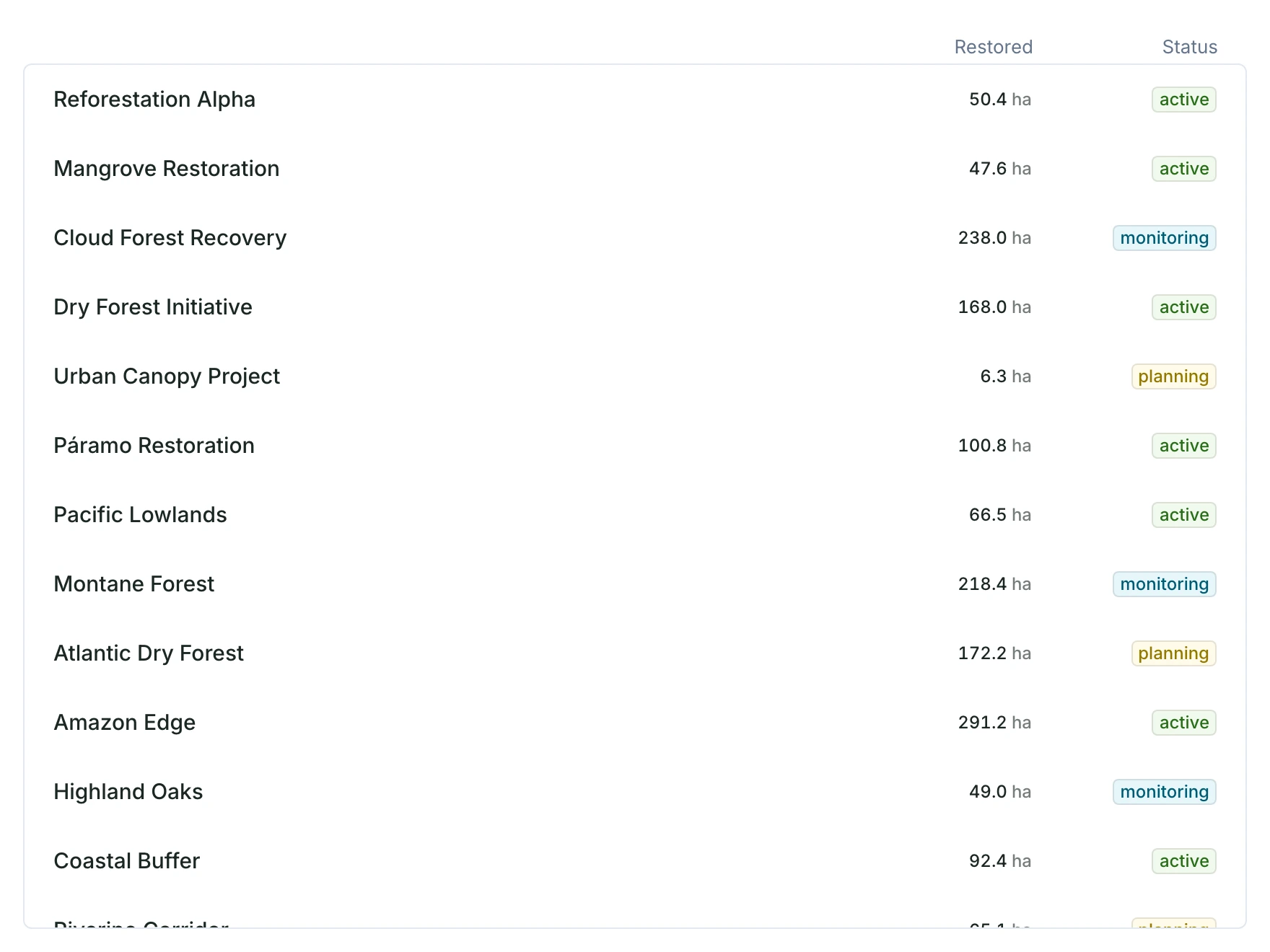The image size is (1270, 952).
Task: Click the 66.5 ha value
Action: 1000,515
